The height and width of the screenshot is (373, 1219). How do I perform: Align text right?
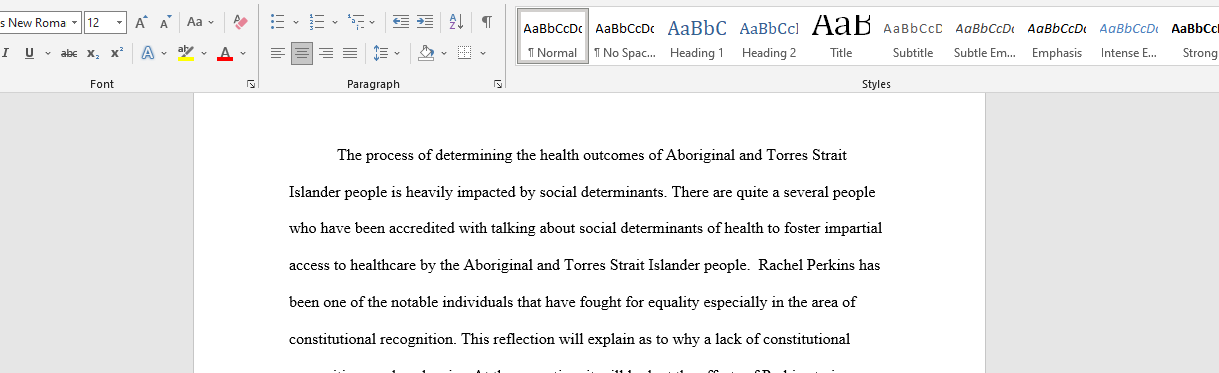point(326,53)
